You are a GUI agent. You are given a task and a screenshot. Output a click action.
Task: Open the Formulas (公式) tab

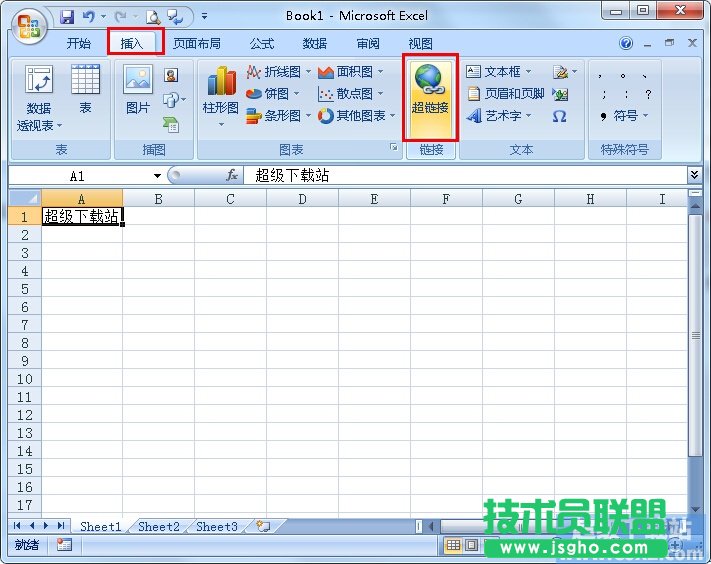click(262, 44)
